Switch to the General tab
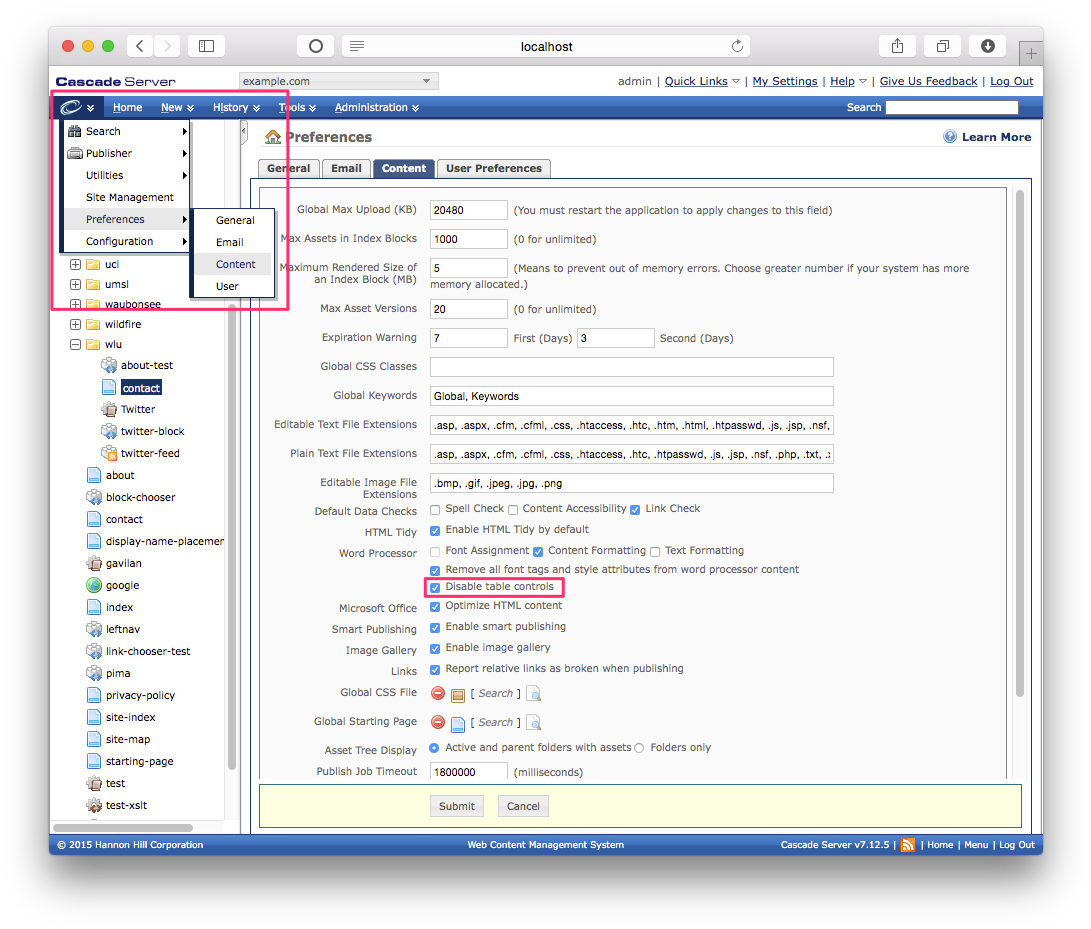 click(x=289, y=168)
